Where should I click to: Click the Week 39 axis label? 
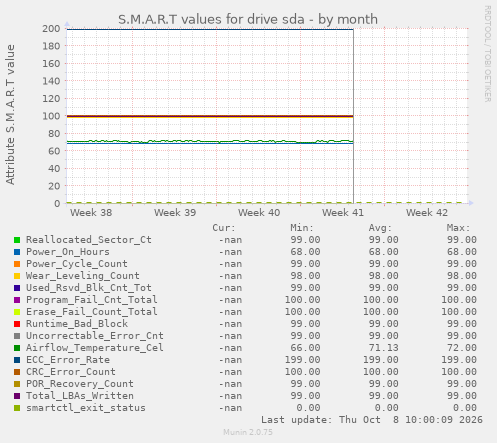pos(175,213)
